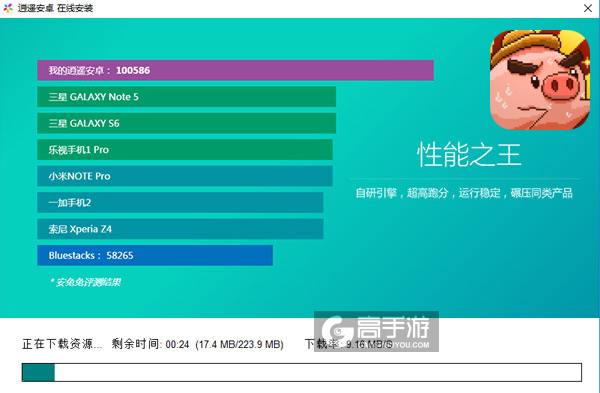
Task: Select the purple 我的逍遥安卓 100586 bar
Action: pyautogui.click(x=235, y=70)
